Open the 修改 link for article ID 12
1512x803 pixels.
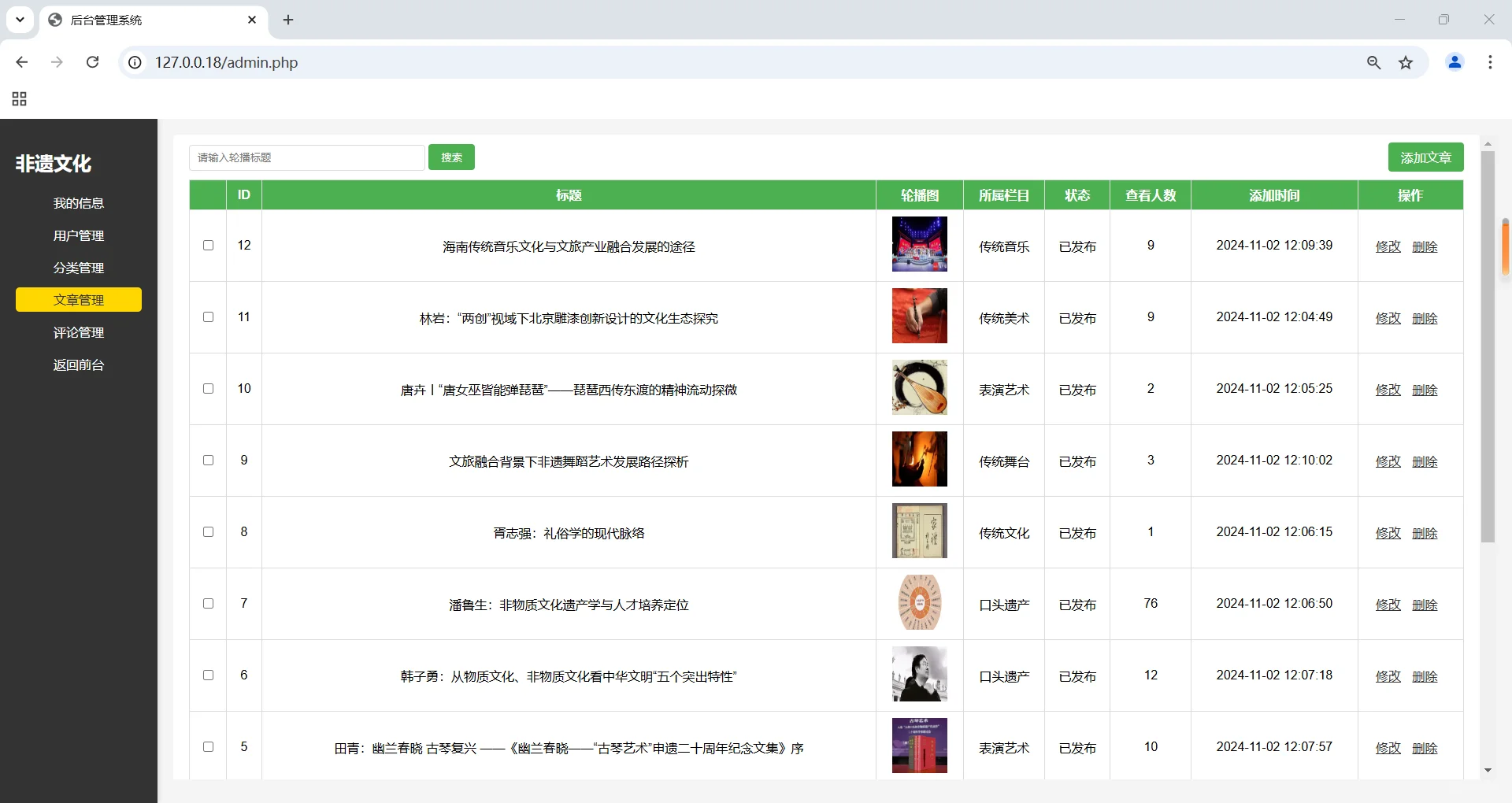point(1388,246)
